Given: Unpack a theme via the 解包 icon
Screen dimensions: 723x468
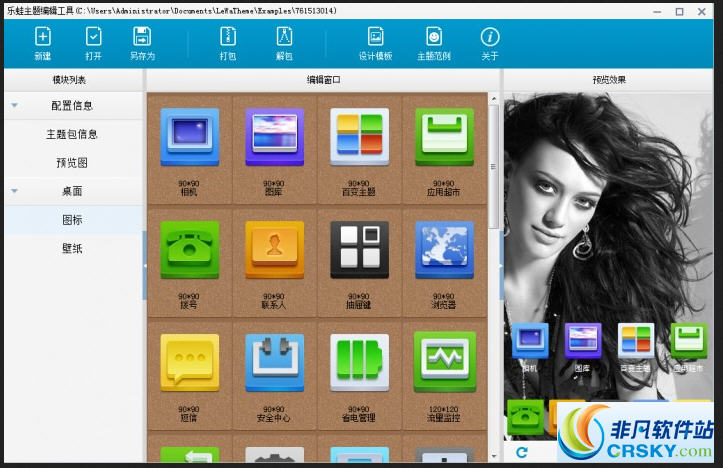Looking at the screenshot, I should tap(284, 43).
